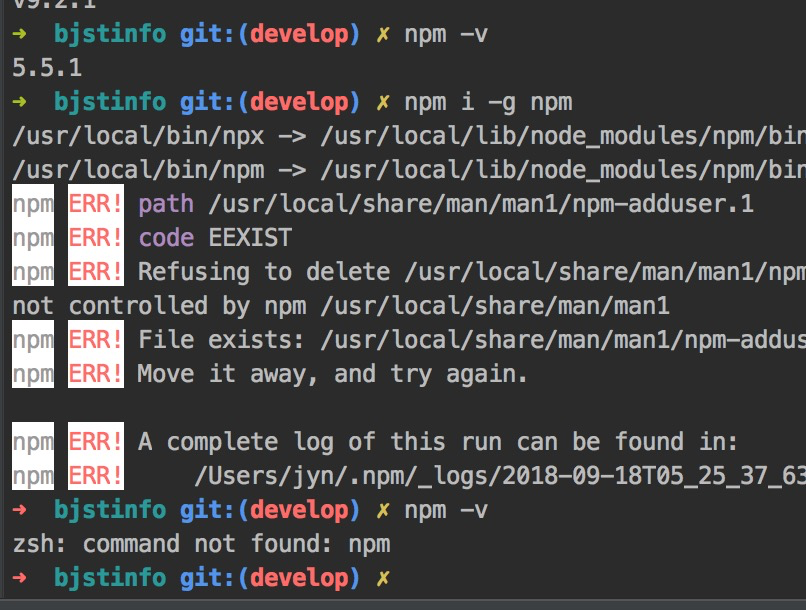Click the yellow ✗ on the final prompt
Viewport: 806px width, 610px height.
click(383, 579)
